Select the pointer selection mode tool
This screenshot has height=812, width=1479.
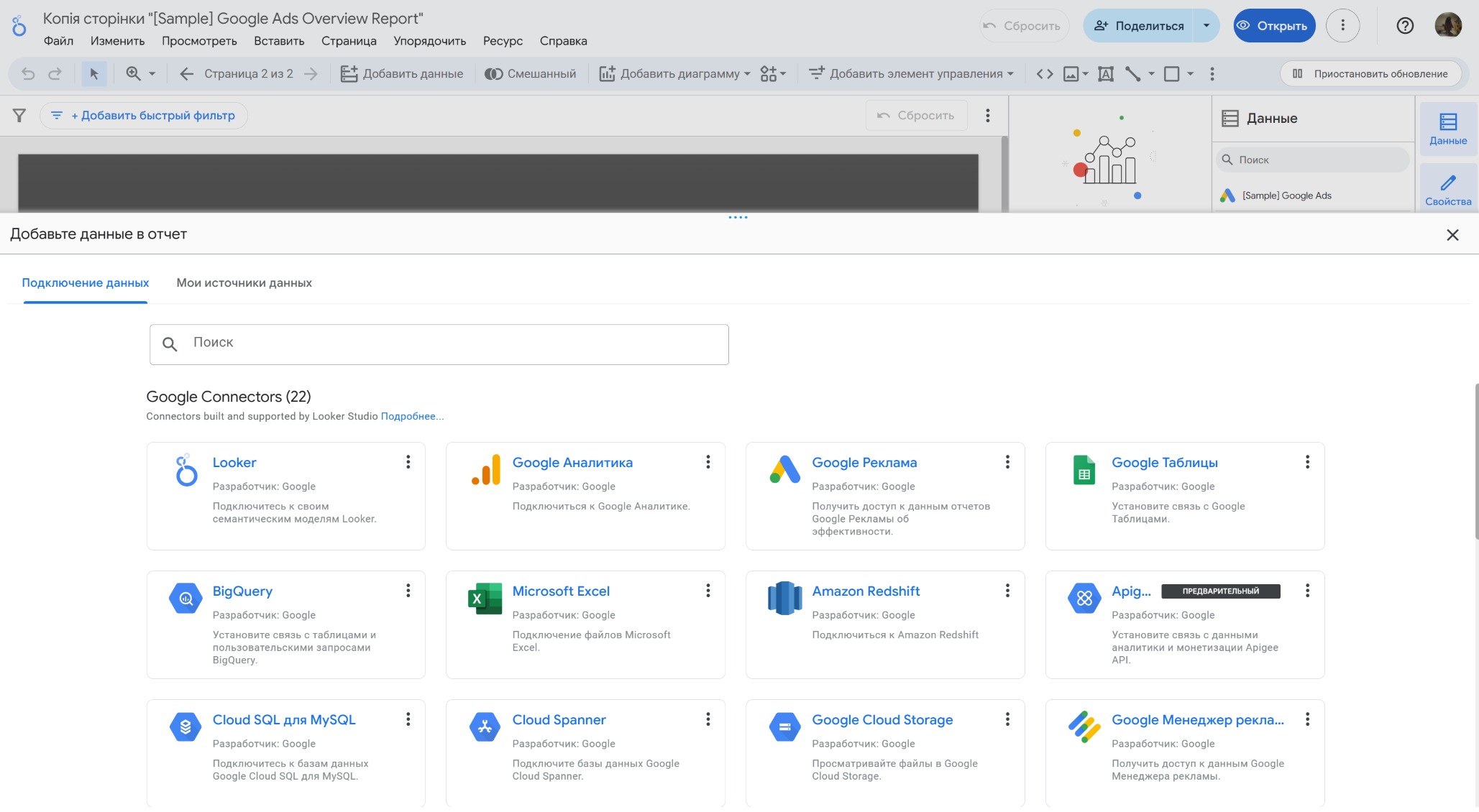pyautogui.click(x=94, y=73)
